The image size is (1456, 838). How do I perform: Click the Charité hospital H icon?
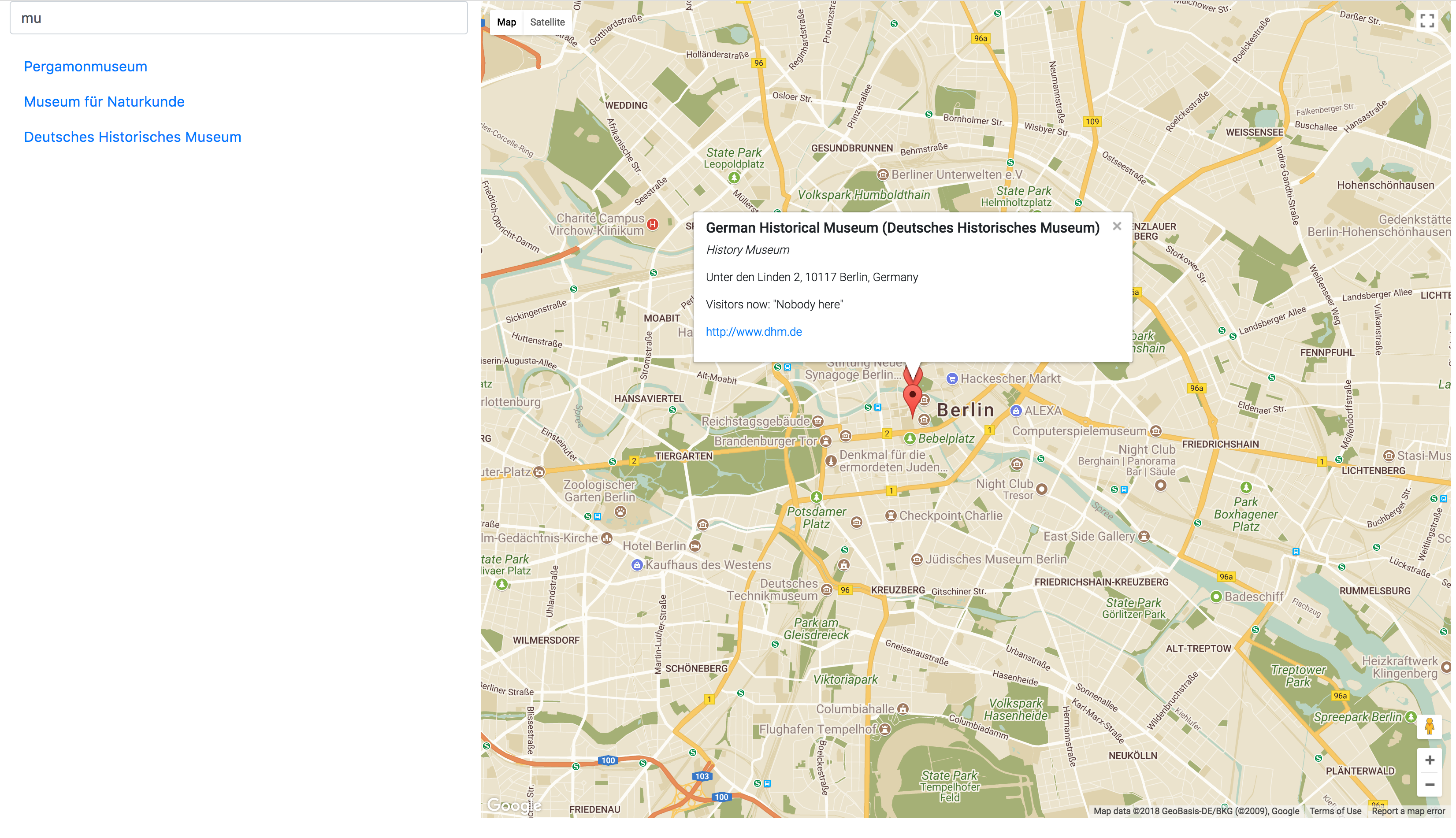click(x=652, y=224)
